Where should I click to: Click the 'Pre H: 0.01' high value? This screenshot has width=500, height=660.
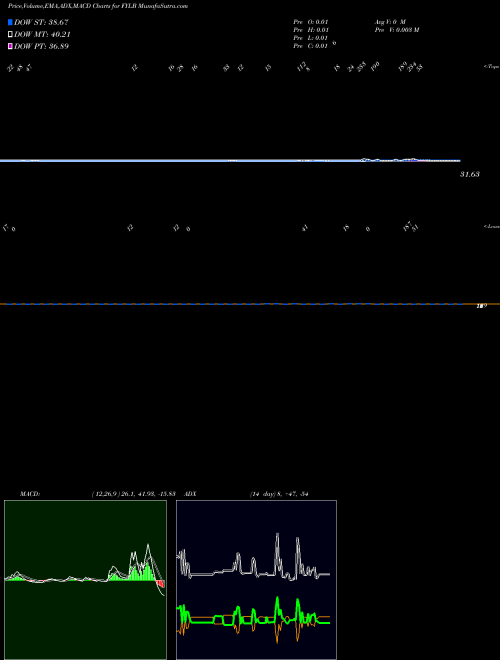coord(311,30)
